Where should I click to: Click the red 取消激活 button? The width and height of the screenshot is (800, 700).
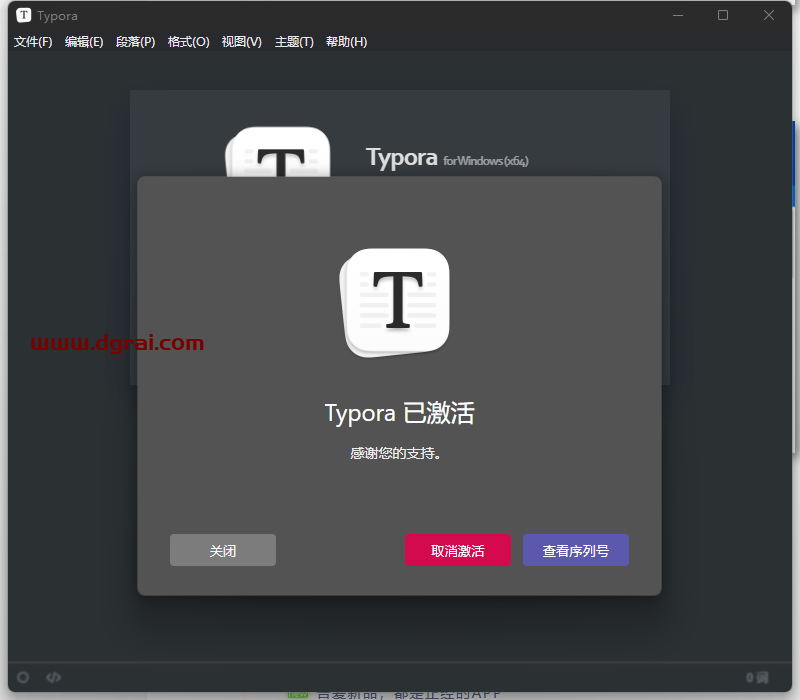point(458,550)
